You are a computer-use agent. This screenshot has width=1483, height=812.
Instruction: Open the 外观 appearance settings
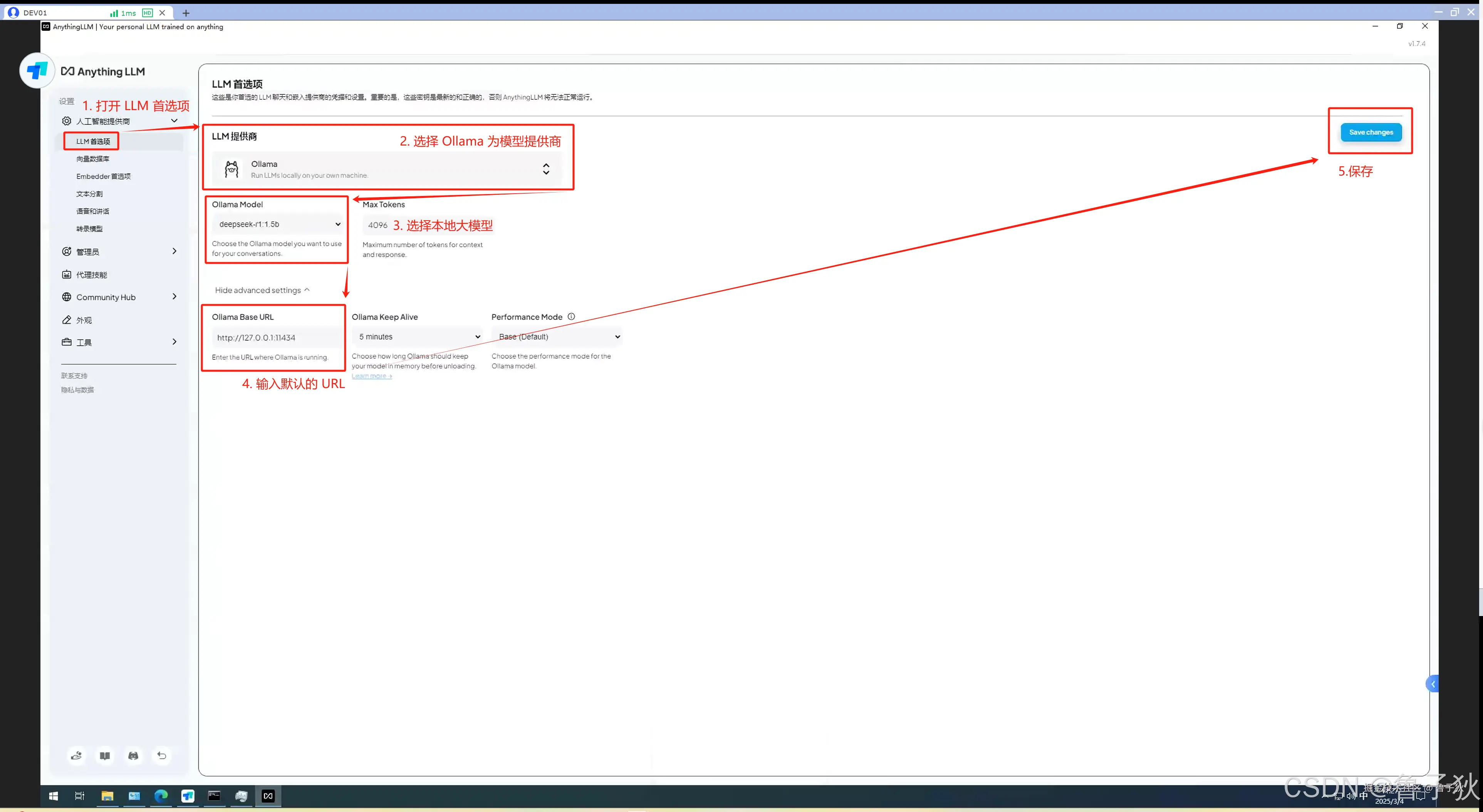84,320
